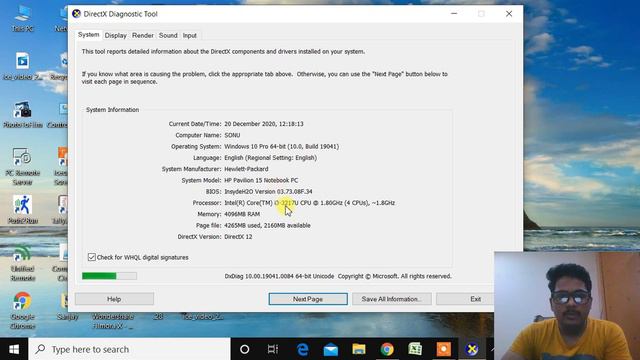Switch to the Sound tab
The width and height of the screenshot is (640, 360).
168,36
